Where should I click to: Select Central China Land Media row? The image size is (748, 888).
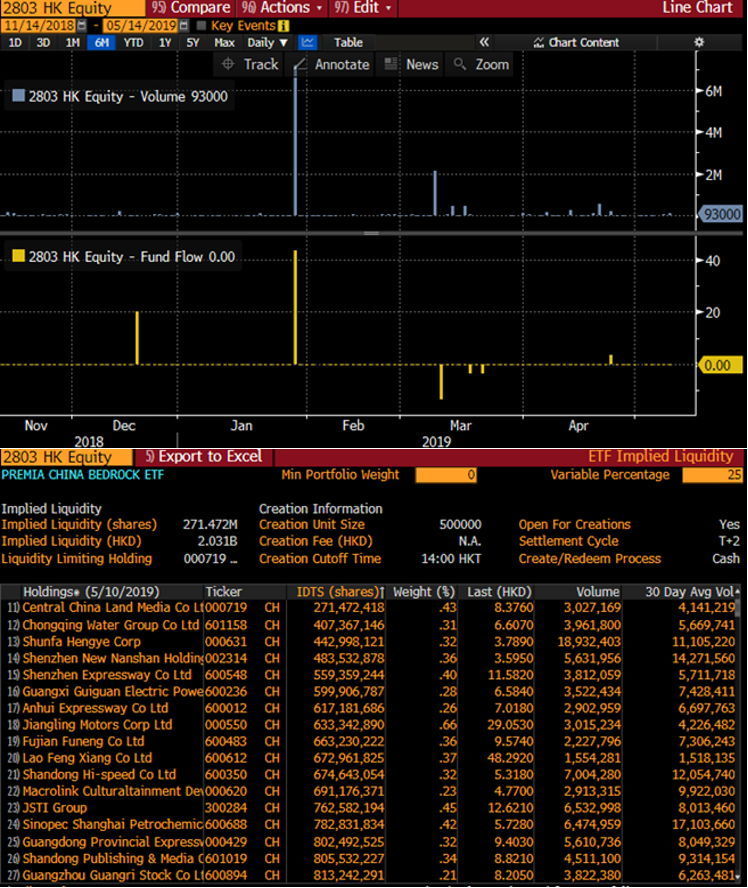371,608
